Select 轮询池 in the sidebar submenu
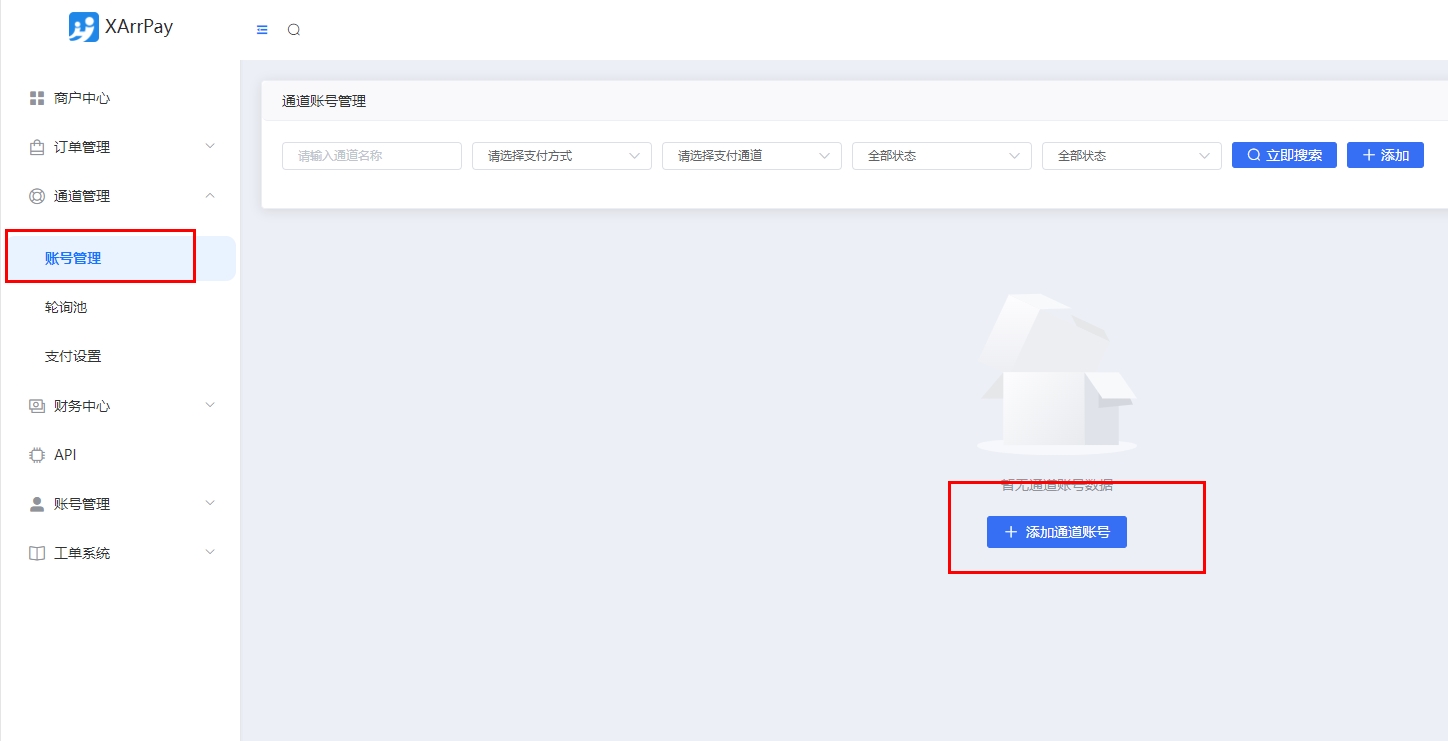The image size is (1448, 741). point(66,307)
